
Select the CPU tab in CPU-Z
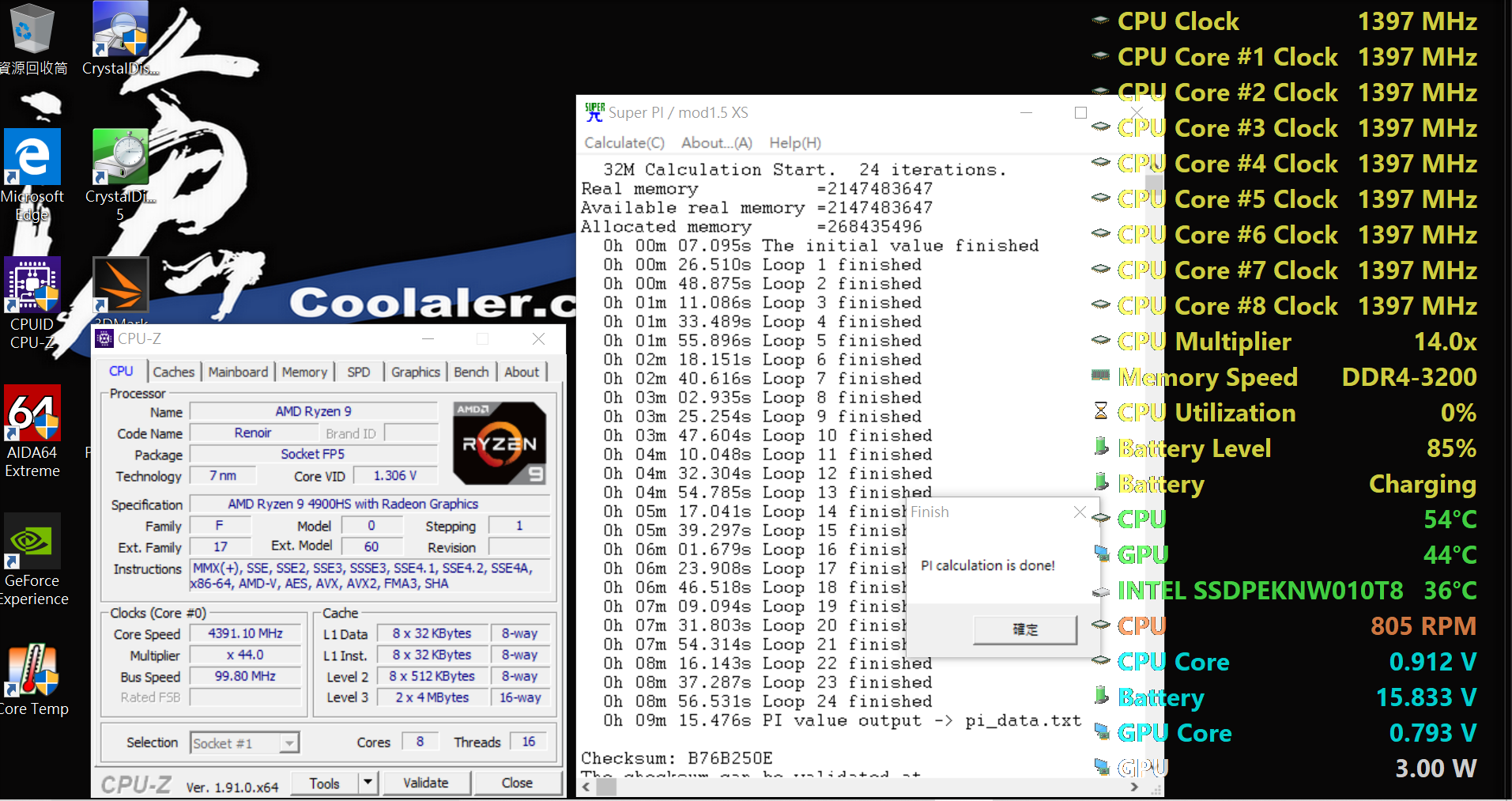click(x=121, y=371)
